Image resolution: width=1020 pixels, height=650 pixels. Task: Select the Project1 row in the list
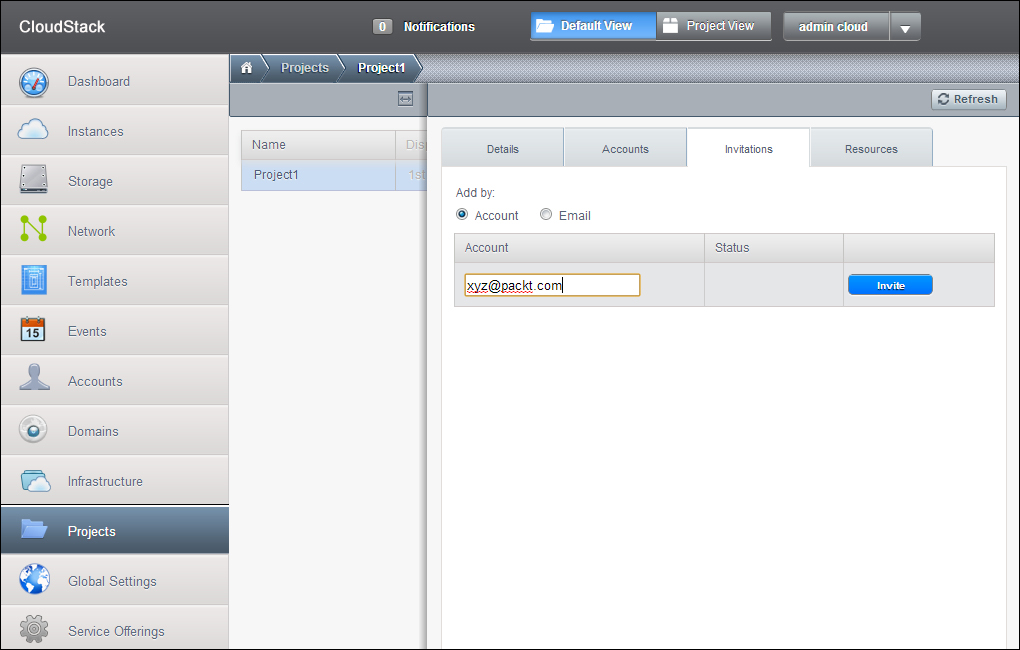coord(320,175)
